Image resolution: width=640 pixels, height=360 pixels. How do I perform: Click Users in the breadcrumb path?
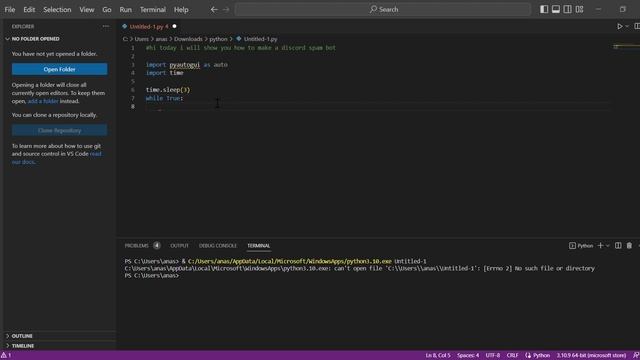tap(142, 39)
